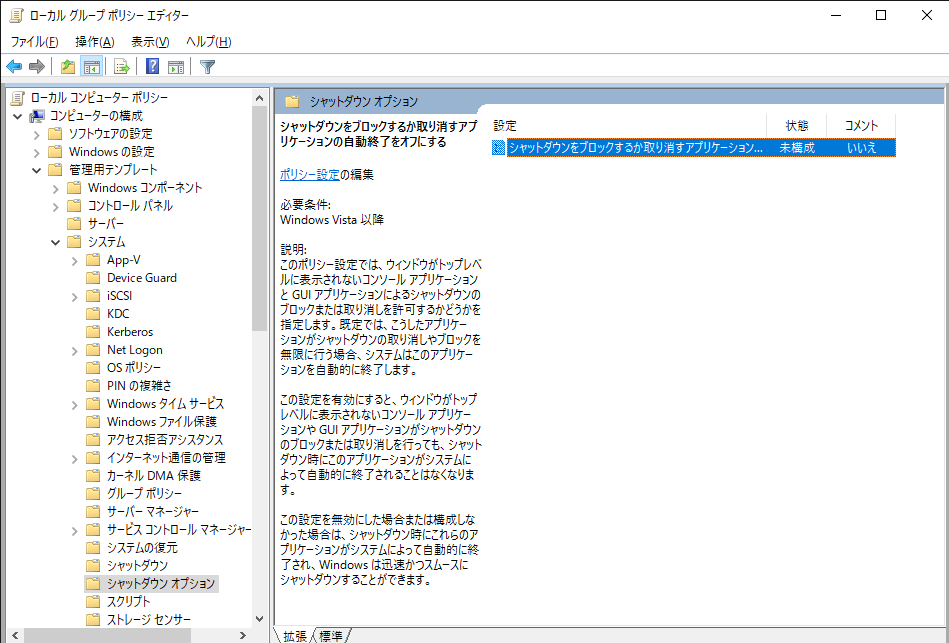This screenshot has width=949, height=643.
Task: Select the シャットダウン folder in the tree
Action: coord(135,565)
